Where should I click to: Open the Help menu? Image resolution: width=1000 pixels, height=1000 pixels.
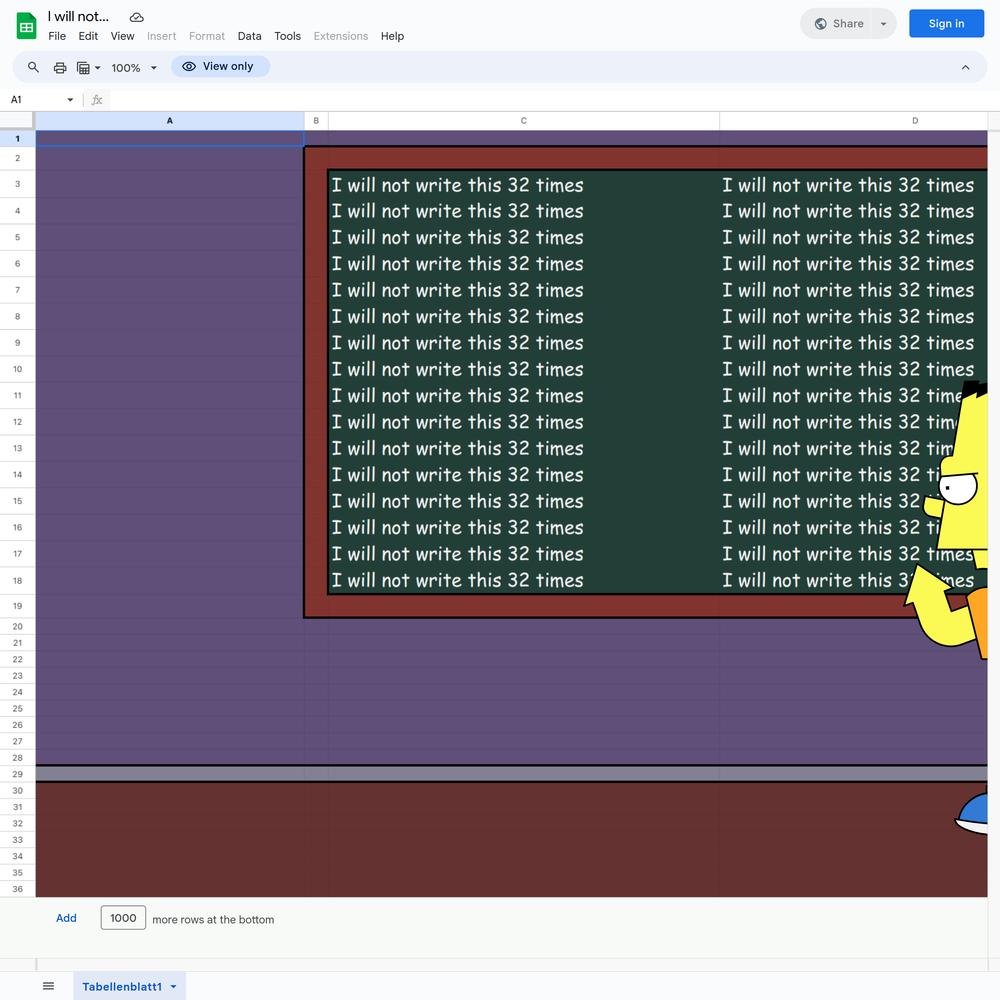(392, 36)
